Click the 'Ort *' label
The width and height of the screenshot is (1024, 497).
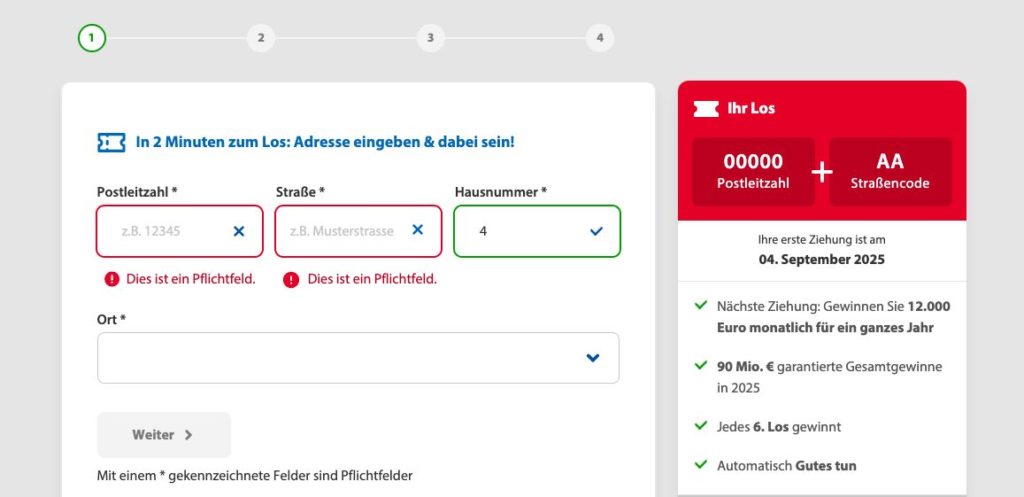coord(112,320)
